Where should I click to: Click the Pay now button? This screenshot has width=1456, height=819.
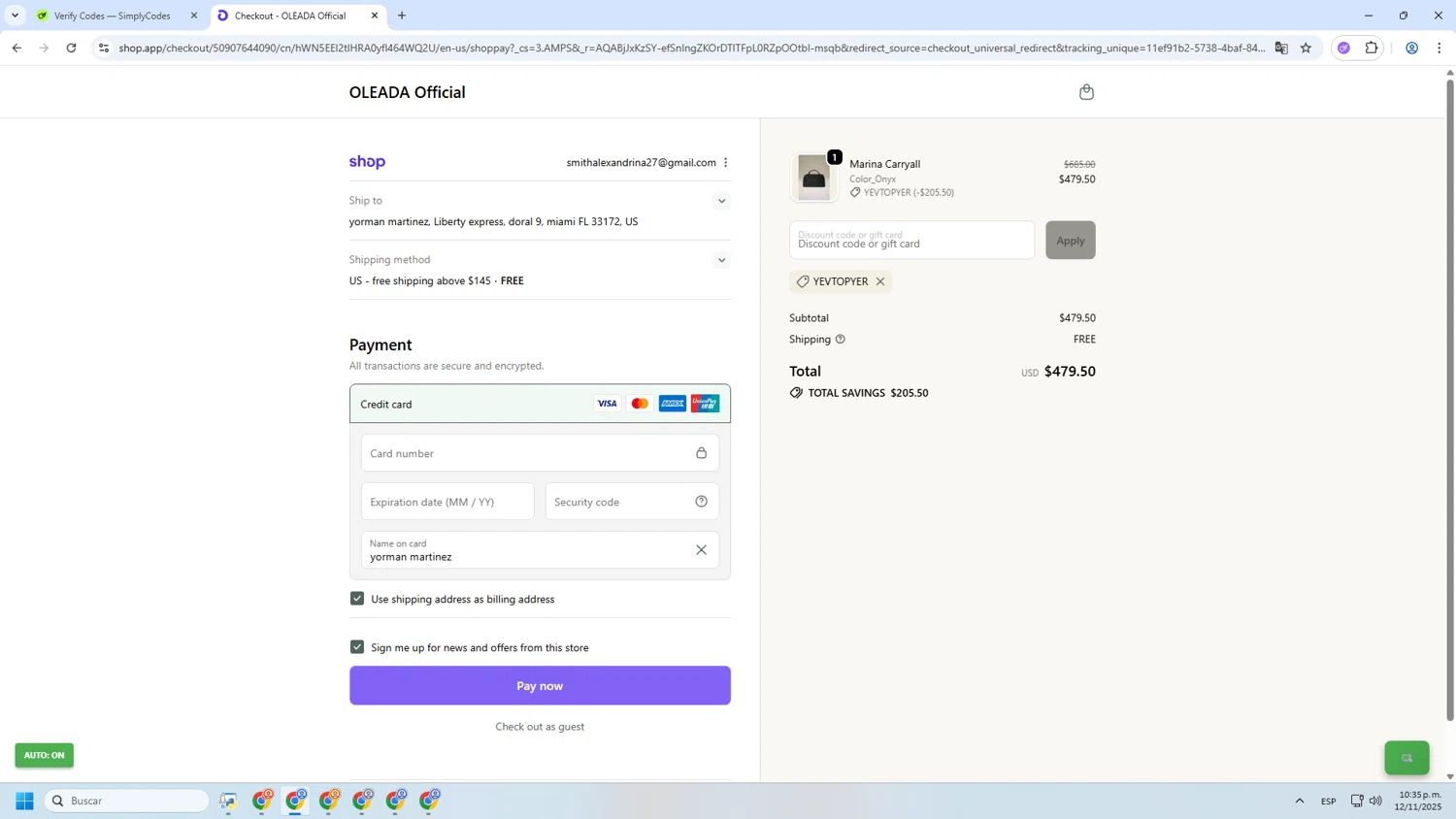click(x=540, y=686)
